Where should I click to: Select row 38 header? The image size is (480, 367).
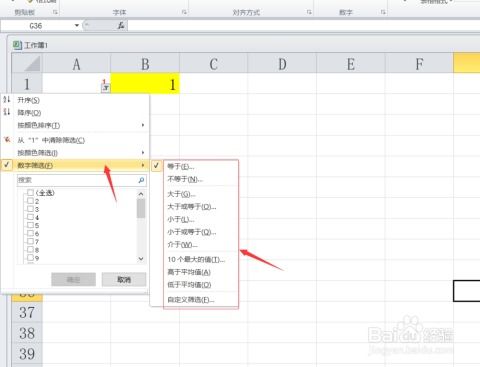point(27,333)
